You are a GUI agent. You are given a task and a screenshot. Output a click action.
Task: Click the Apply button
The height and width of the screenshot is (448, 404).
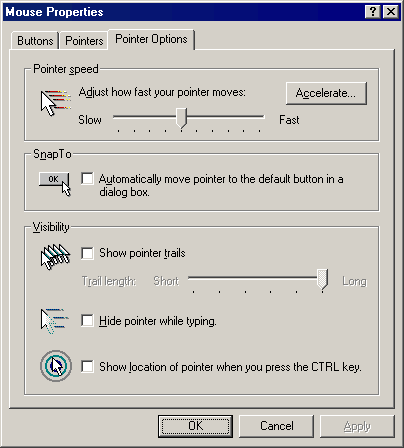(x=357, y=426)
